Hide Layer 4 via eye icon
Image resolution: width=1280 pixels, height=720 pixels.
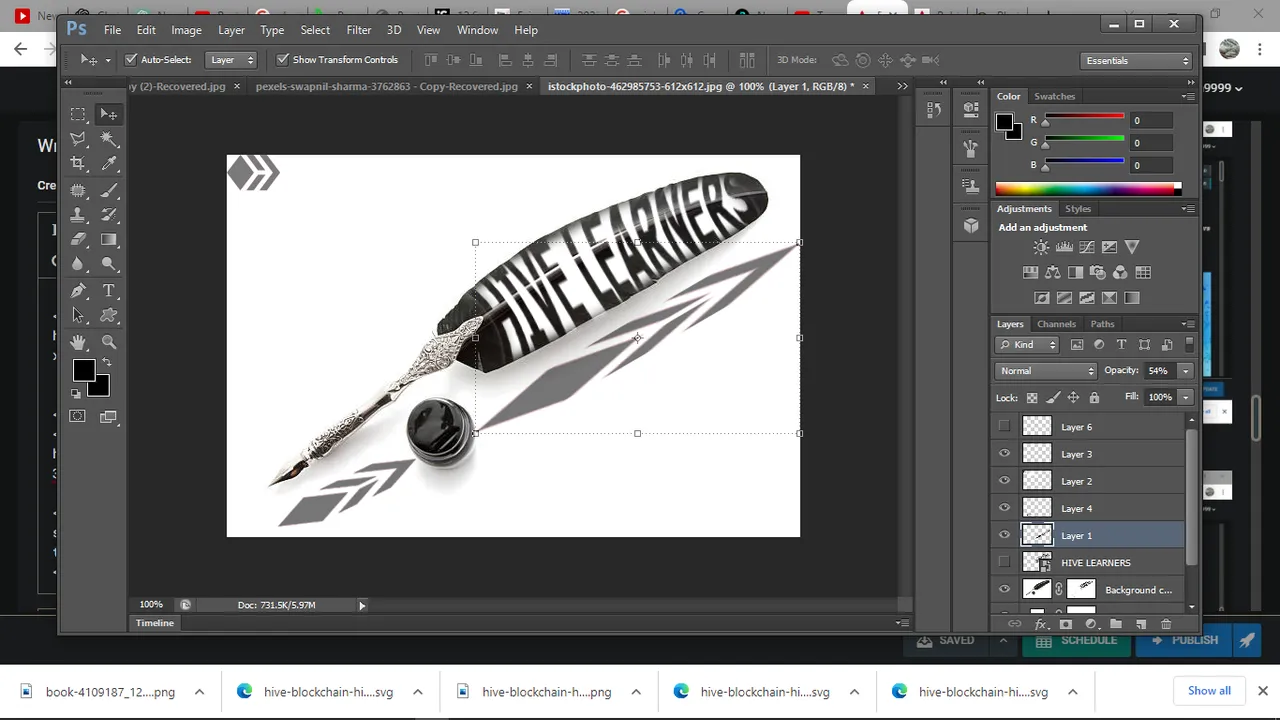click(x=1004, y=507)
